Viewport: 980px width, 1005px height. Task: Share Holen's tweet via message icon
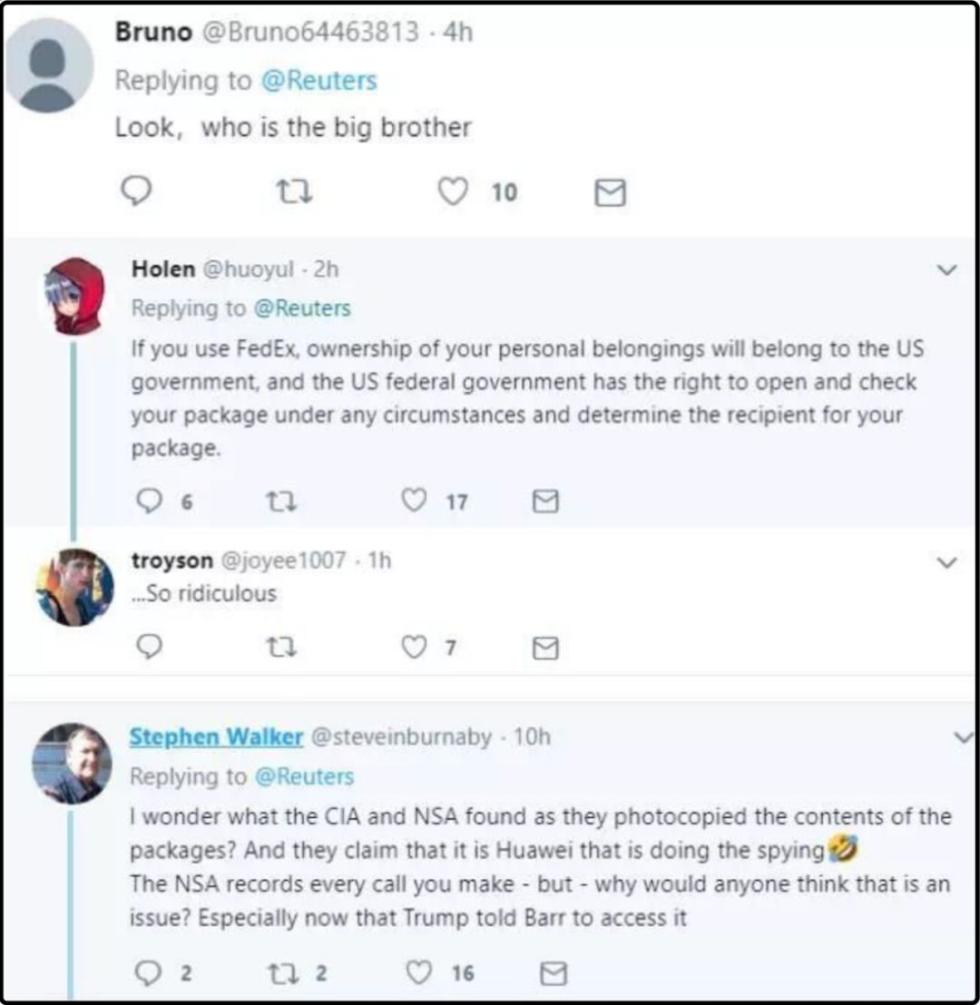point(545,500)
